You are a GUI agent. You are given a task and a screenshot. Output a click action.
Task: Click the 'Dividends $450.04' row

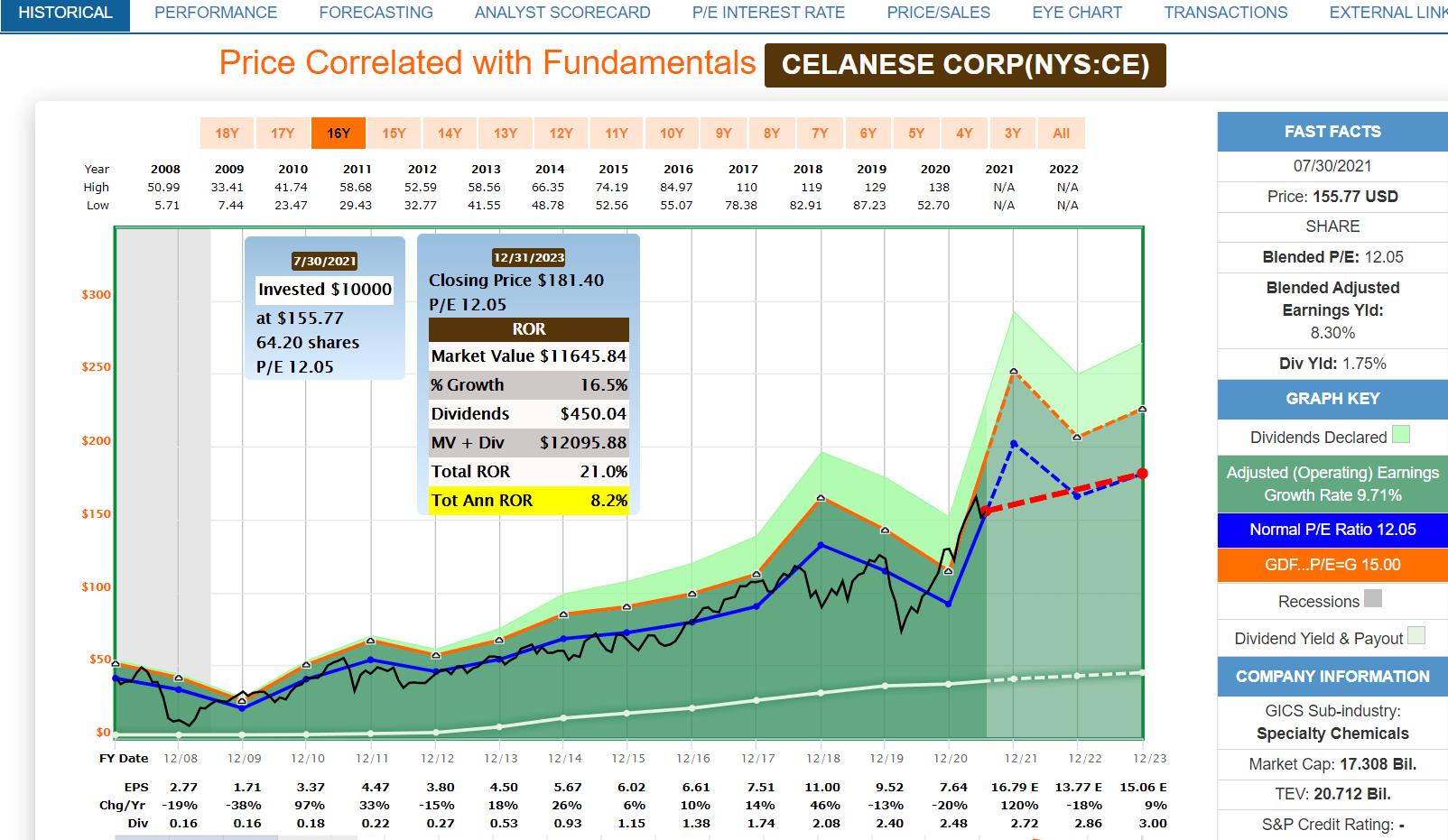point(529,414)
